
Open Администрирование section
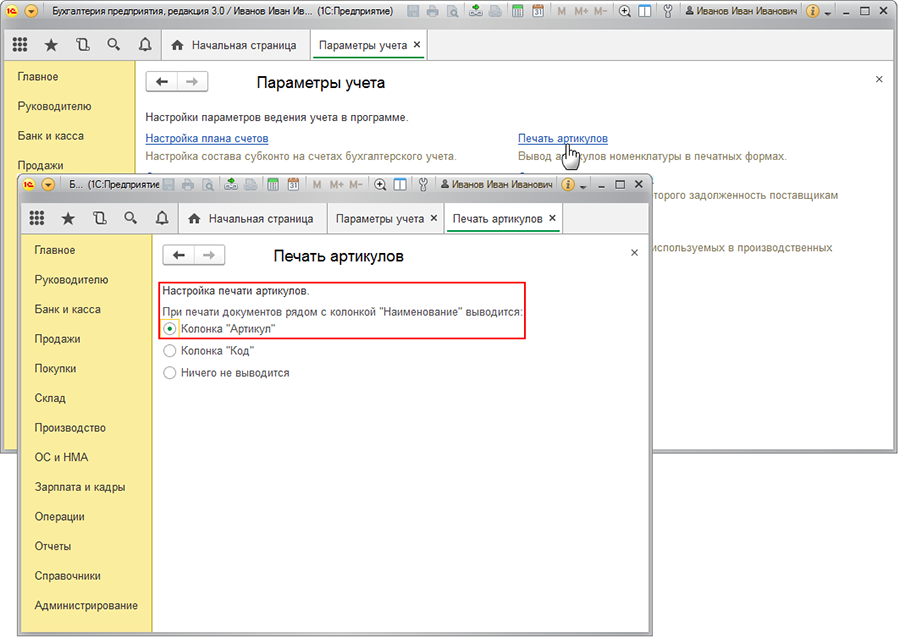click(86, 605)
